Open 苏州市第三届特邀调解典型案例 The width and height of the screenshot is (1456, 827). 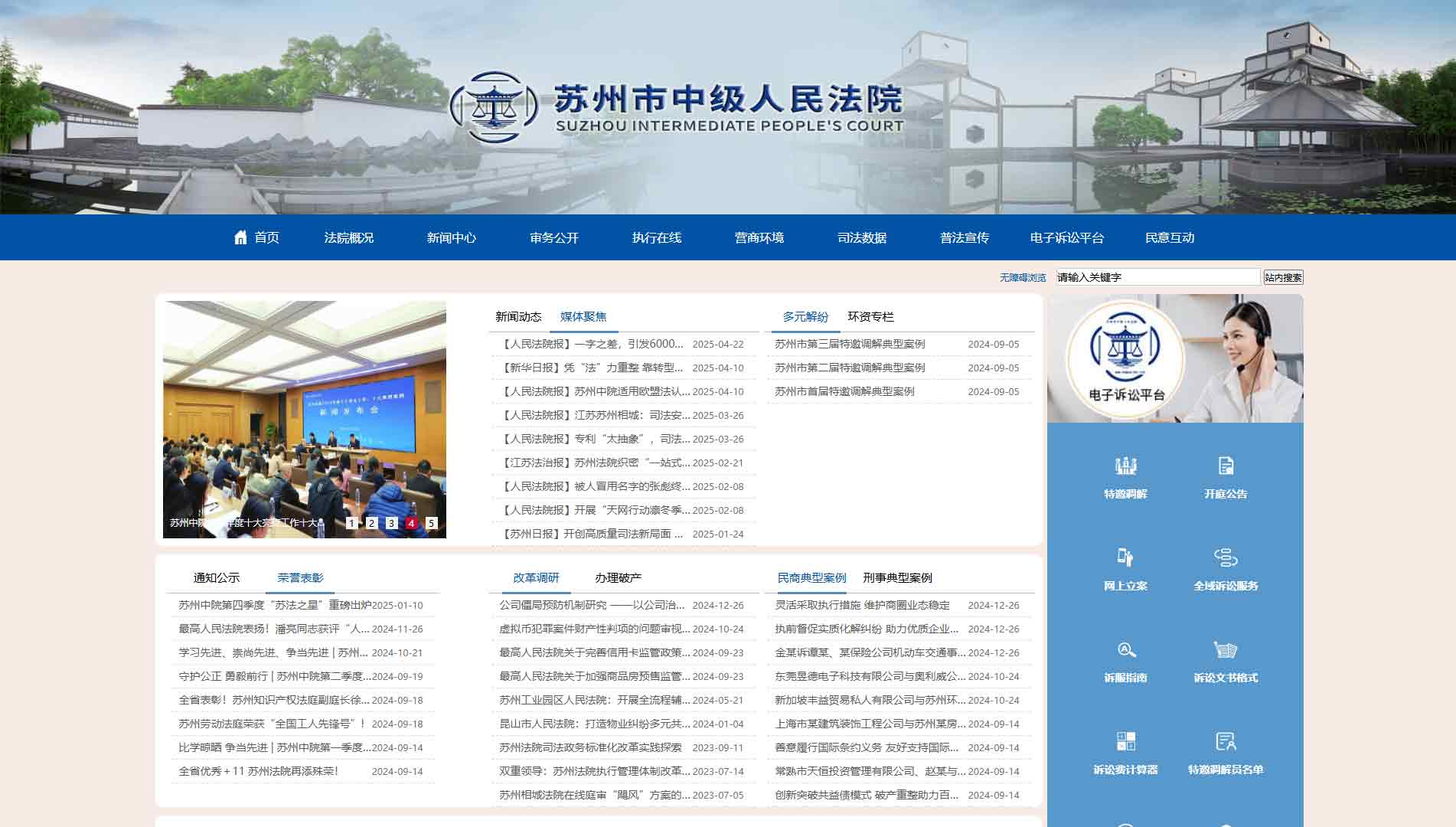850,344
